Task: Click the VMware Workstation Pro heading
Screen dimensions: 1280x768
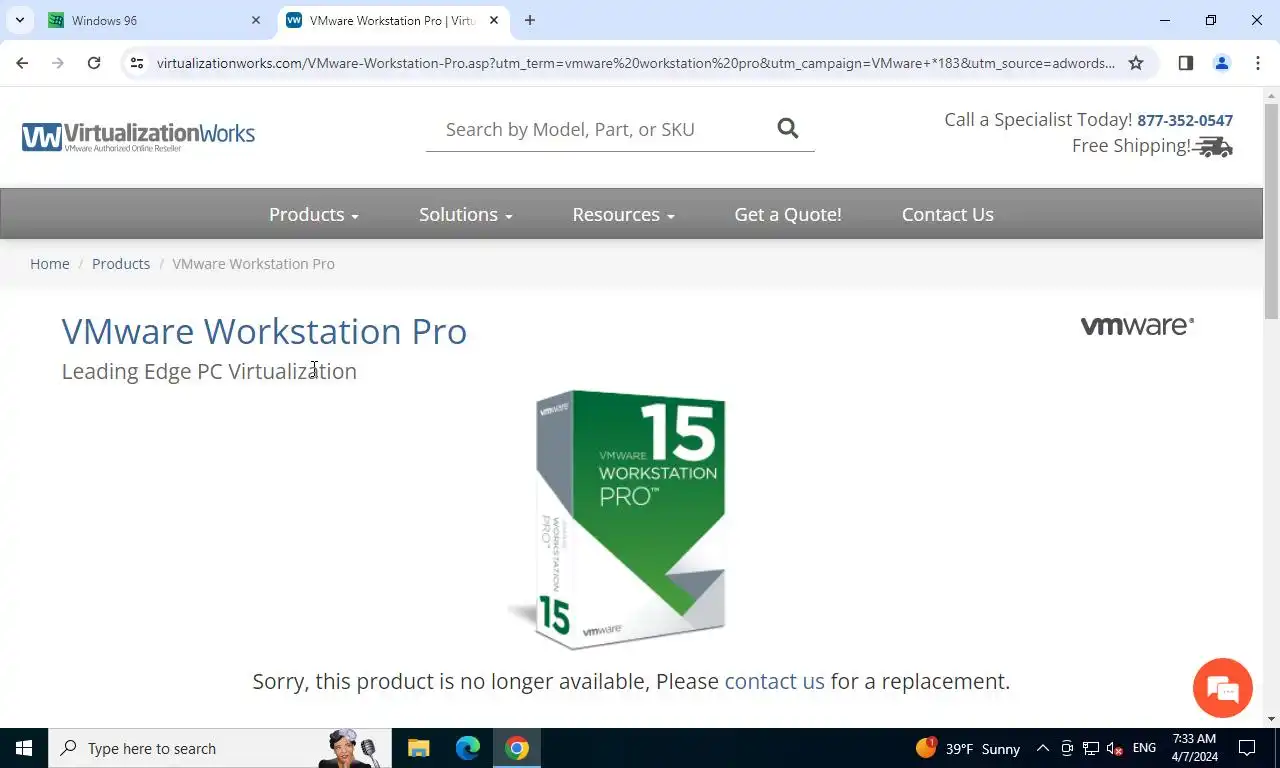Action: (264, 331)
